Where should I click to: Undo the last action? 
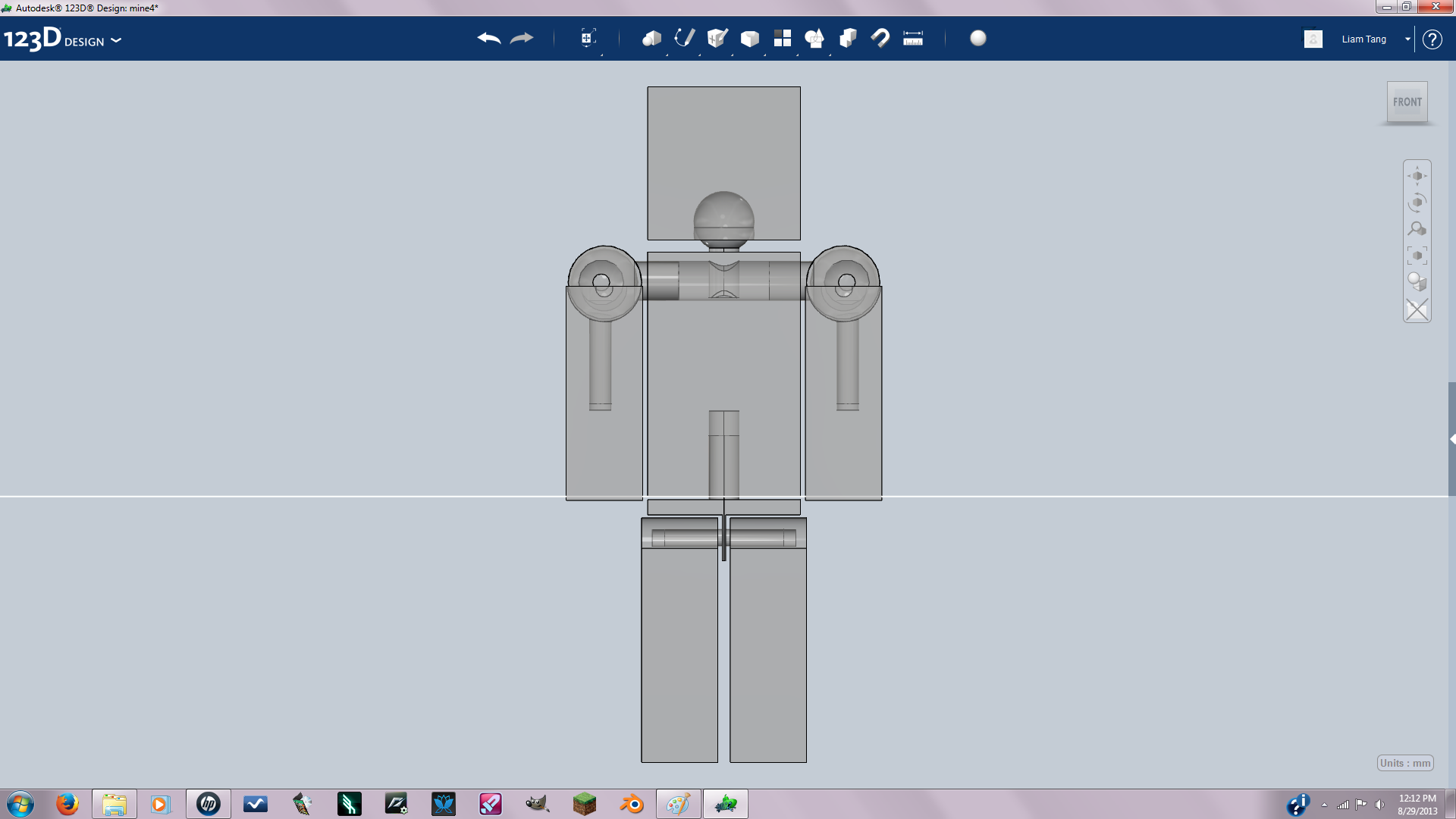click(489, 38)
